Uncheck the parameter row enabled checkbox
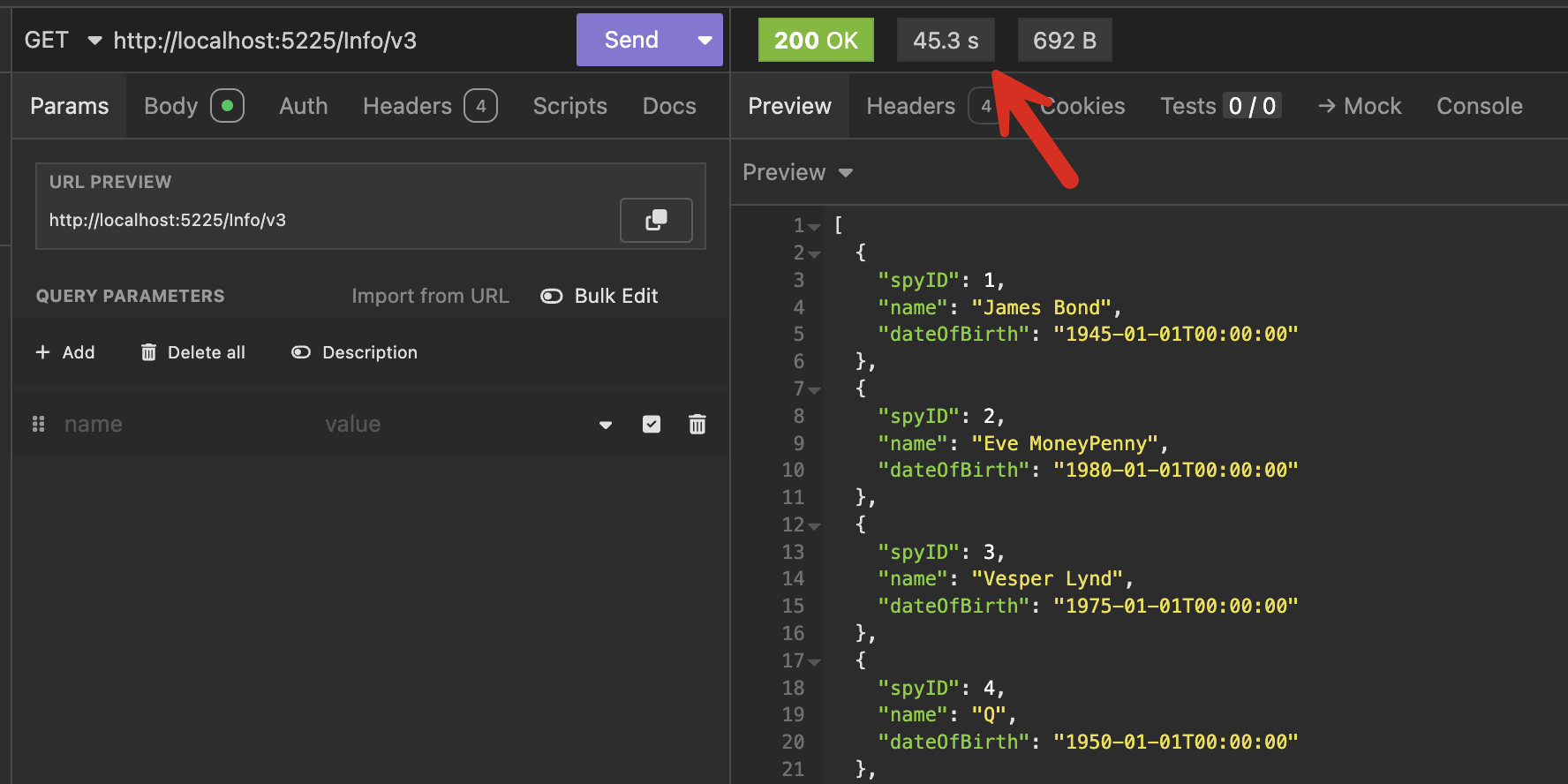Viewport: 1568px width, 784px height. 651,425
